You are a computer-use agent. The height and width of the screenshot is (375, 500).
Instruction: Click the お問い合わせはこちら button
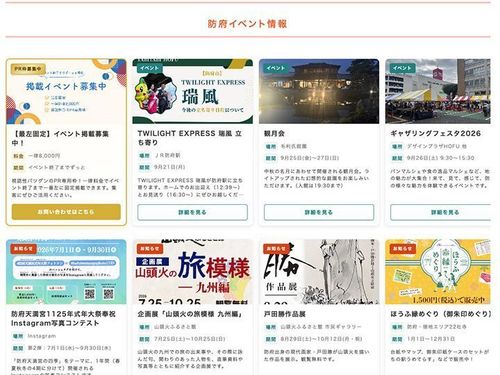click(x=66, y=212)
